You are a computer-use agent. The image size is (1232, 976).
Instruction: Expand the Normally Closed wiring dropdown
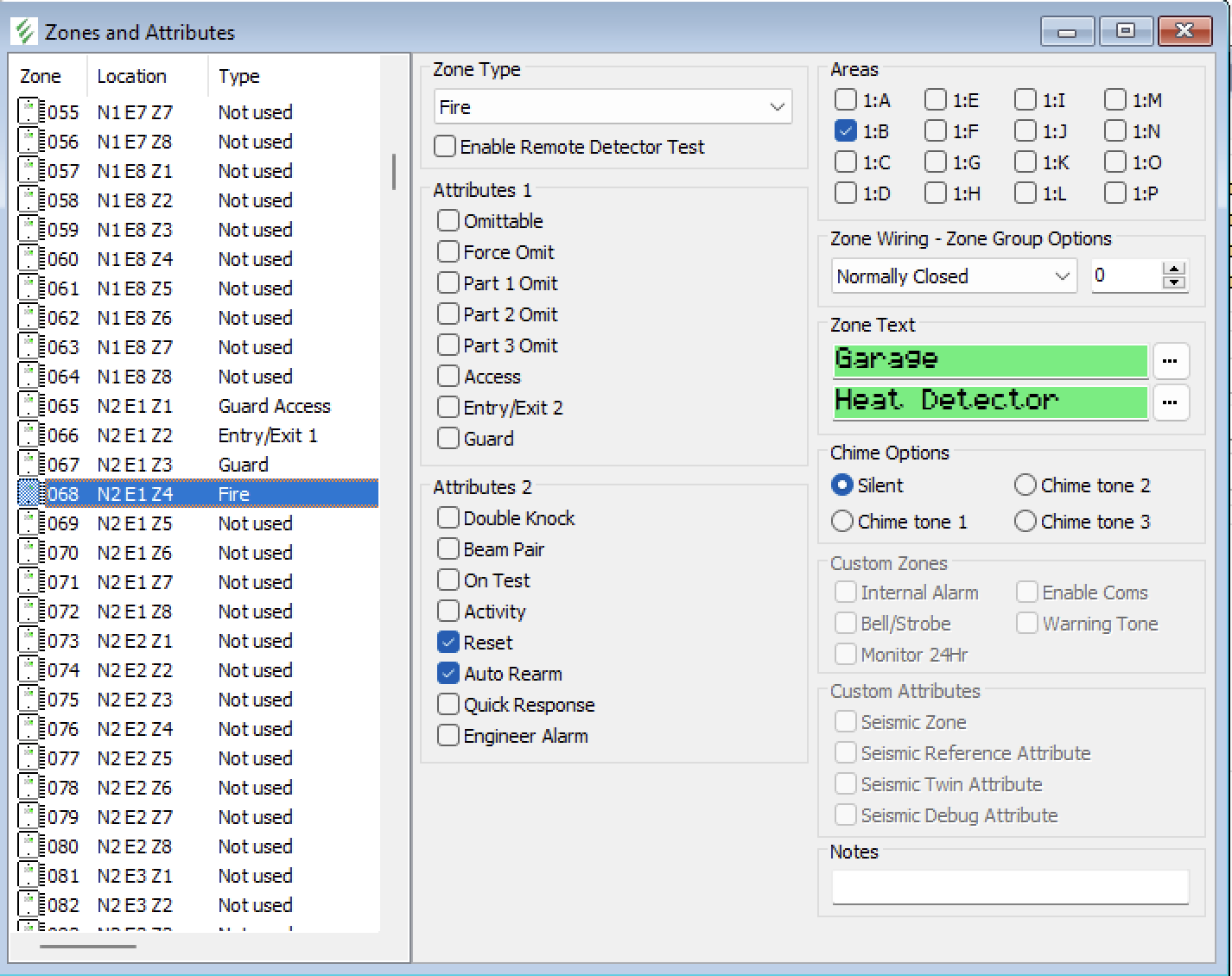tap(1061, 276)
